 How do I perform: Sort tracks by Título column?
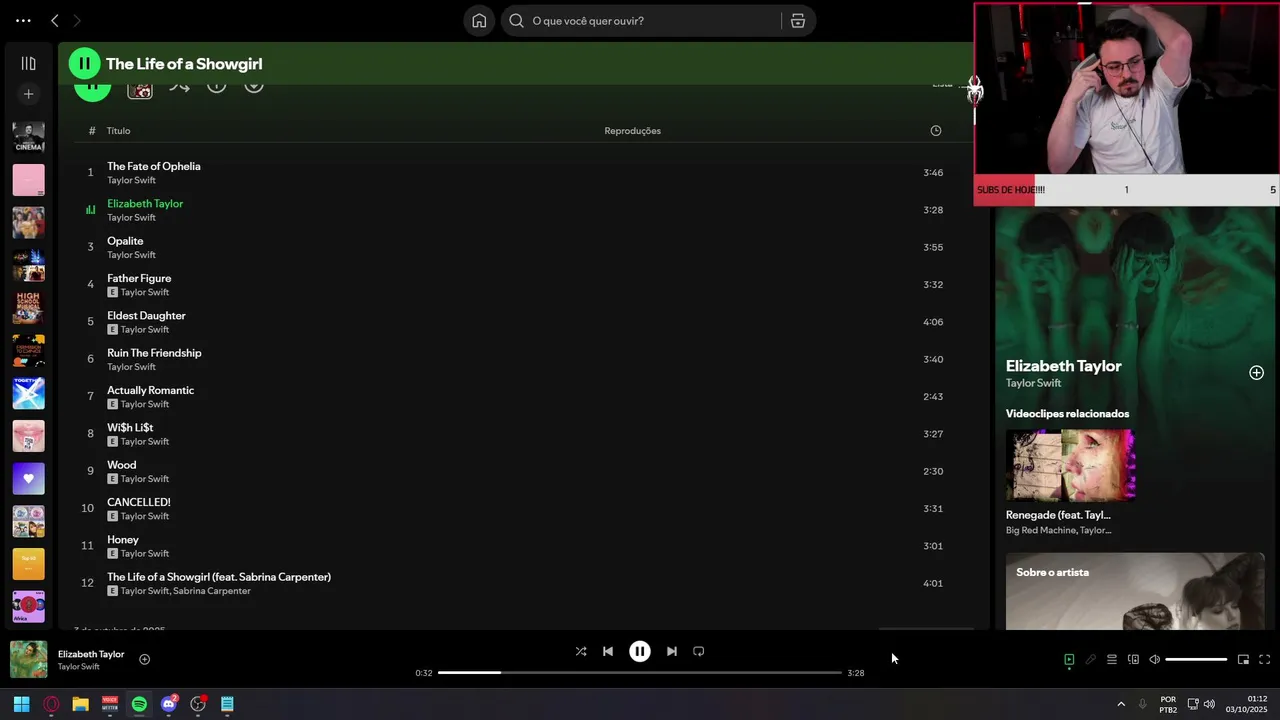[x=119, y=131]
